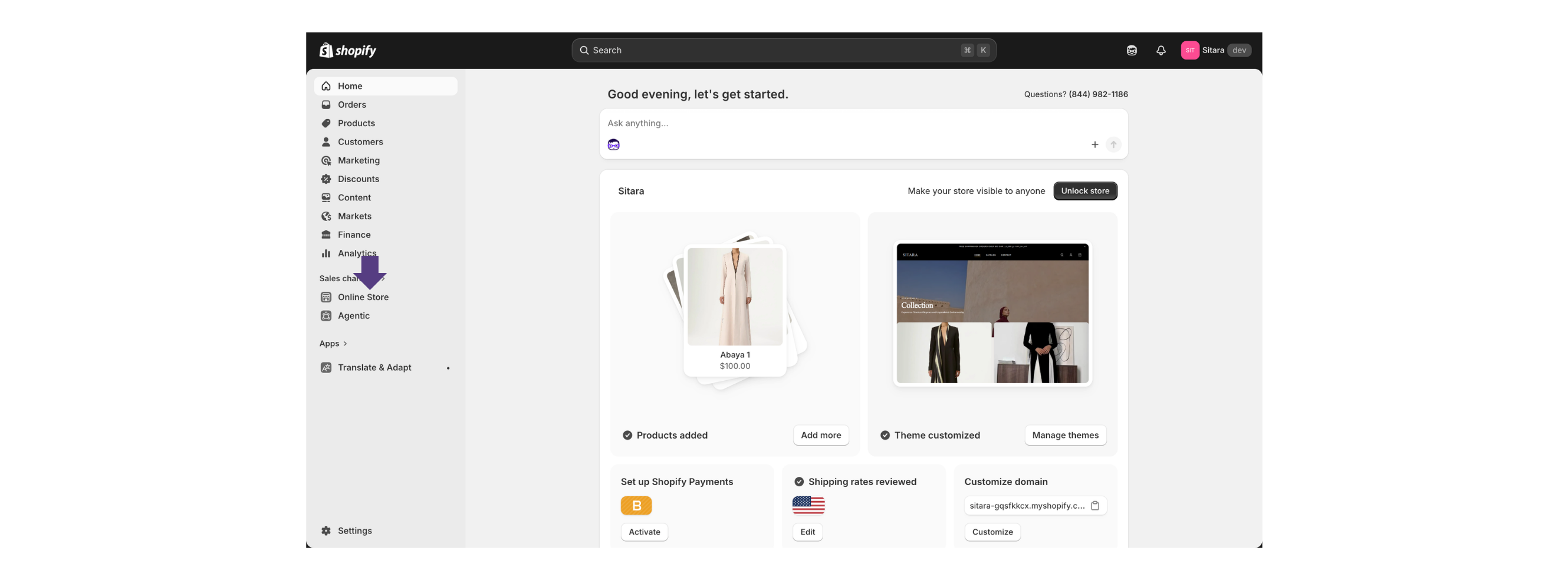
Task: Open the notifications bell
Action: [1160, 51]
